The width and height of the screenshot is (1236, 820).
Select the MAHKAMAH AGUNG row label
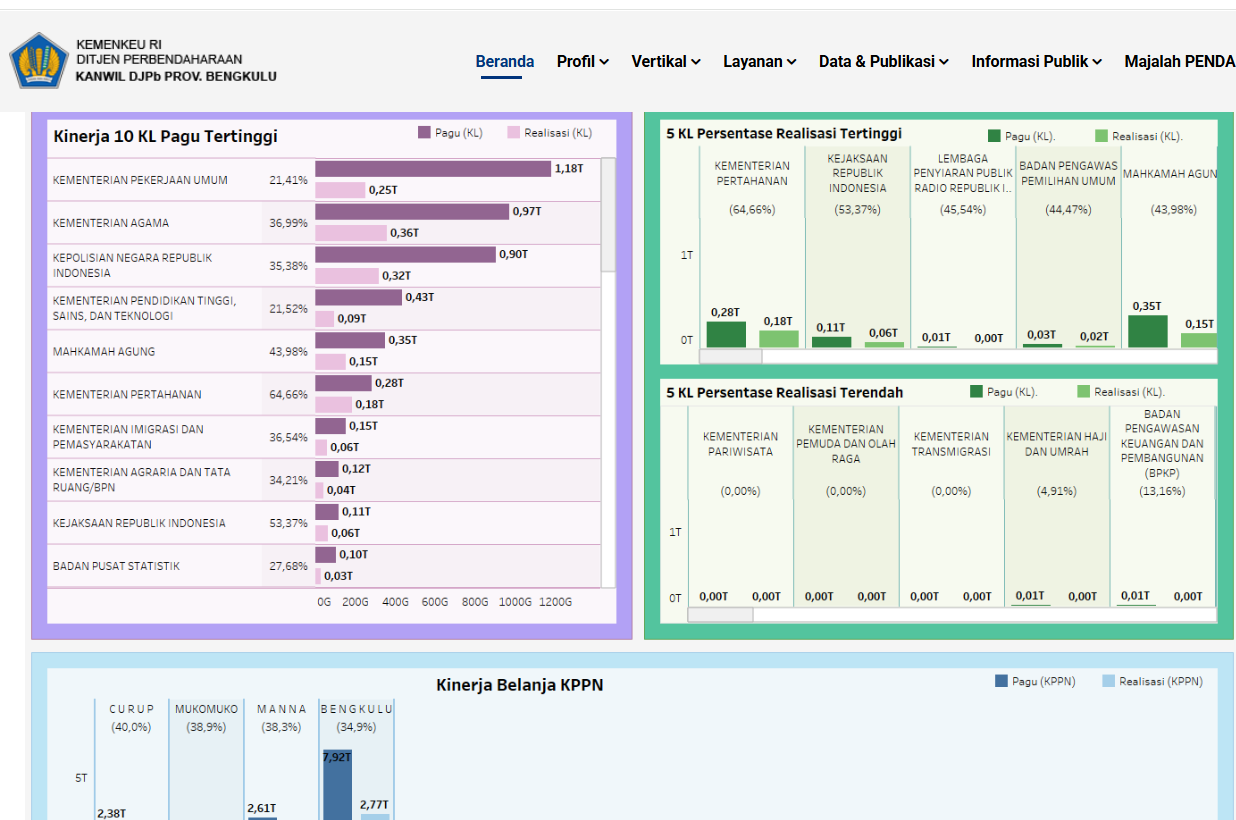tap(104, 352)
